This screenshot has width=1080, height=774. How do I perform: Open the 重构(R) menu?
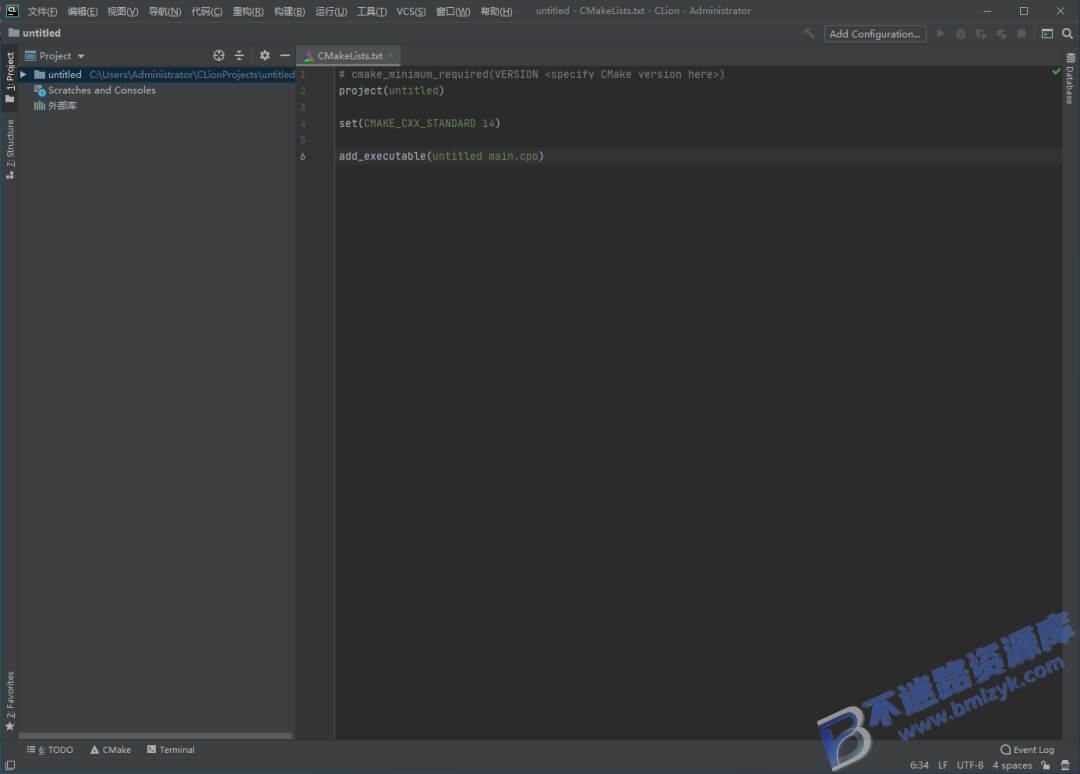[248, 11]
